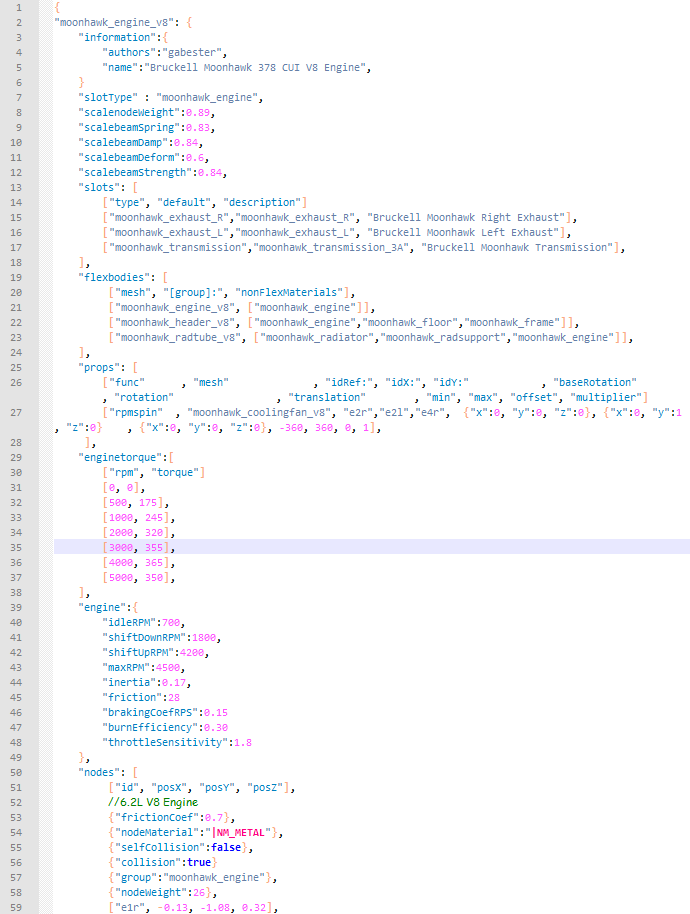Click "moonhawk_radtube_v8" mesh name

click(x=177, y=338)
